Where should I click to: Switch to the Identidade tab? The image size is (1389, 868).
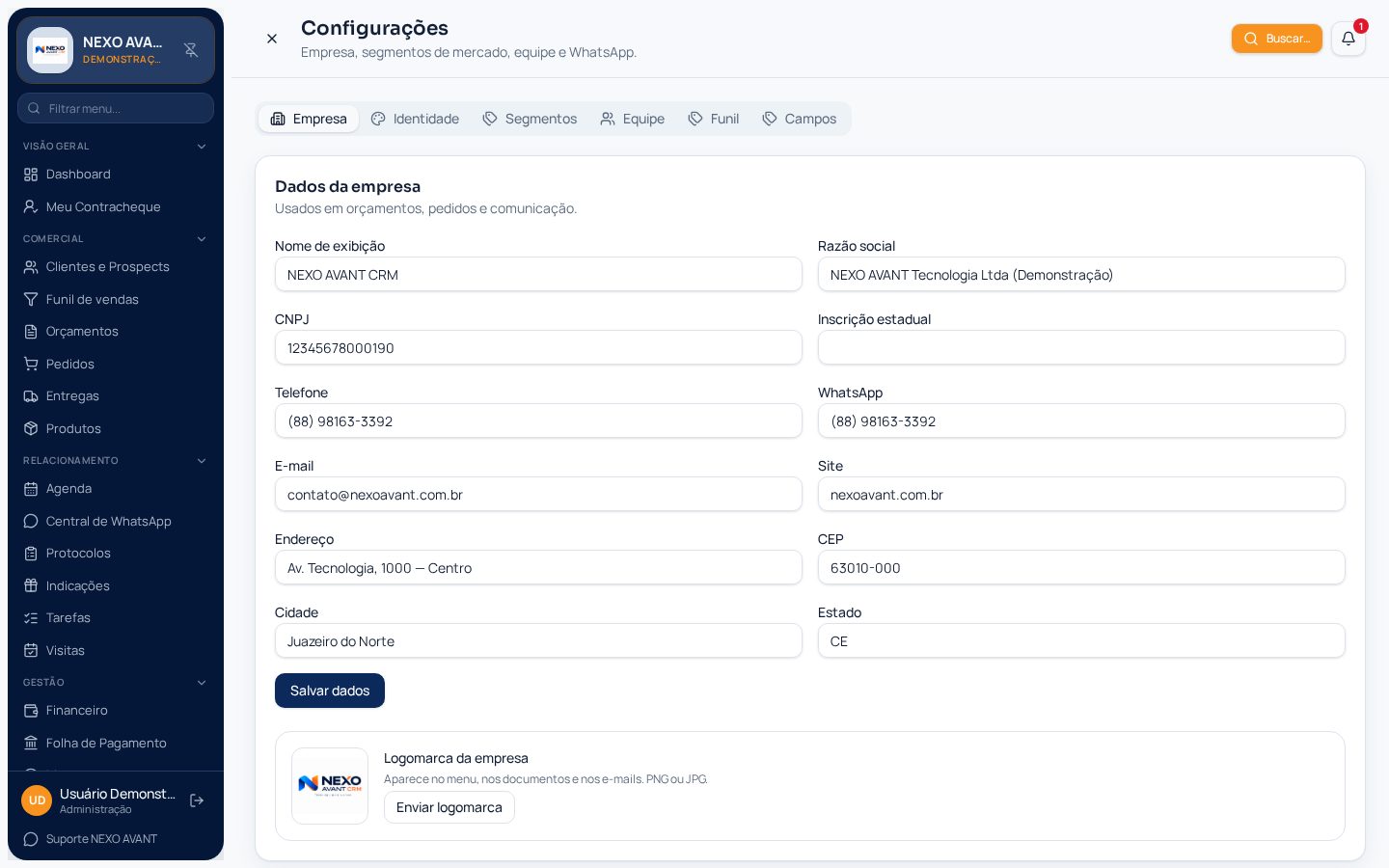[x=415, y=119]
